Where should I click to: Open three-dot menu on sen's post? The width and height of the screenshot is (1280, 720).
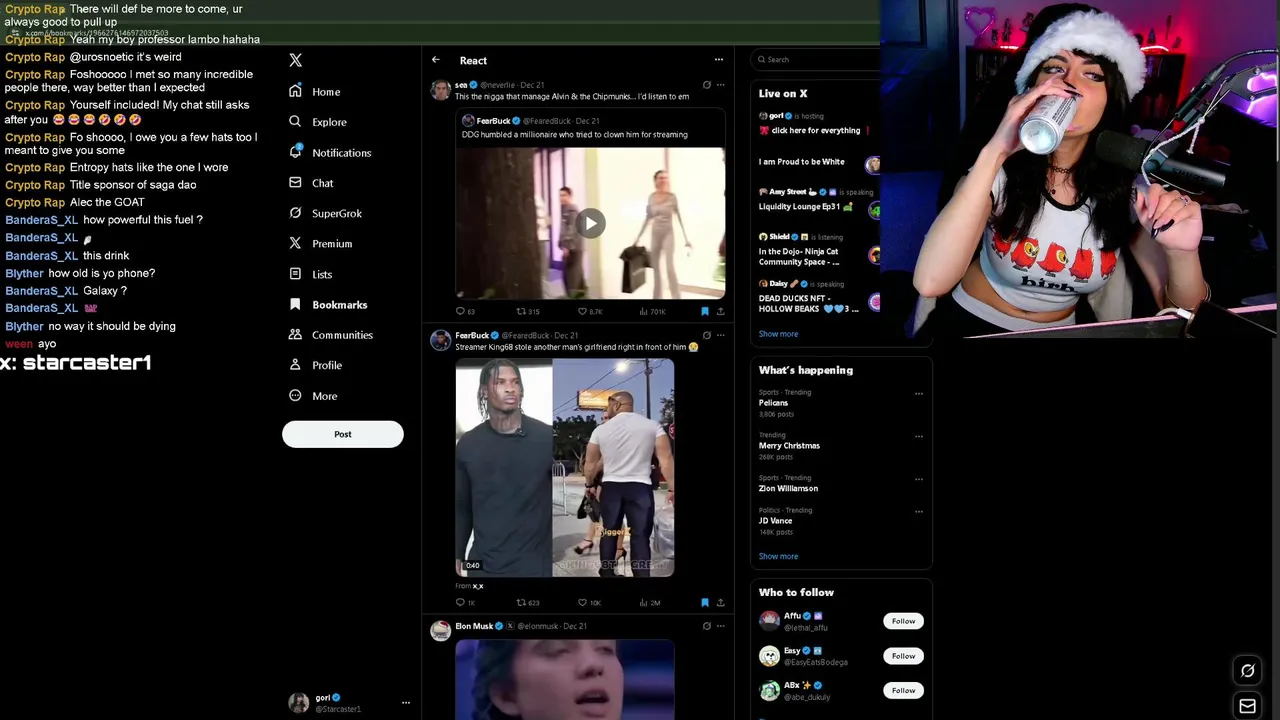pos(720,85)
